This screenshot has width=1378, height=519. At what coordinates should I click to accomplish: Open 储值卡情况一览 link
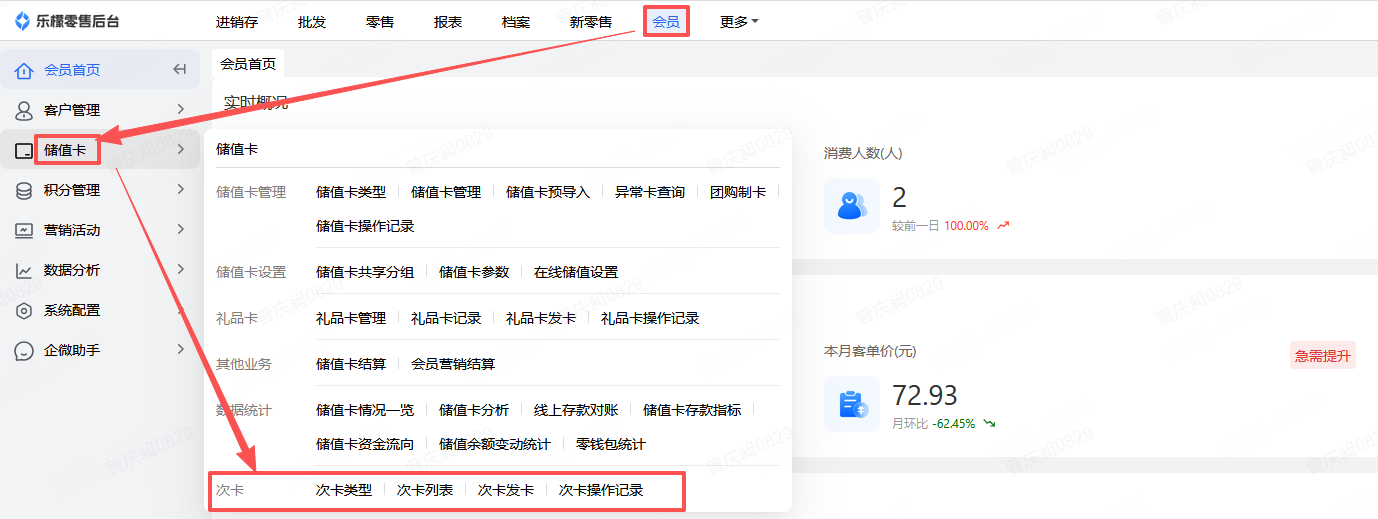coord(365,410)
